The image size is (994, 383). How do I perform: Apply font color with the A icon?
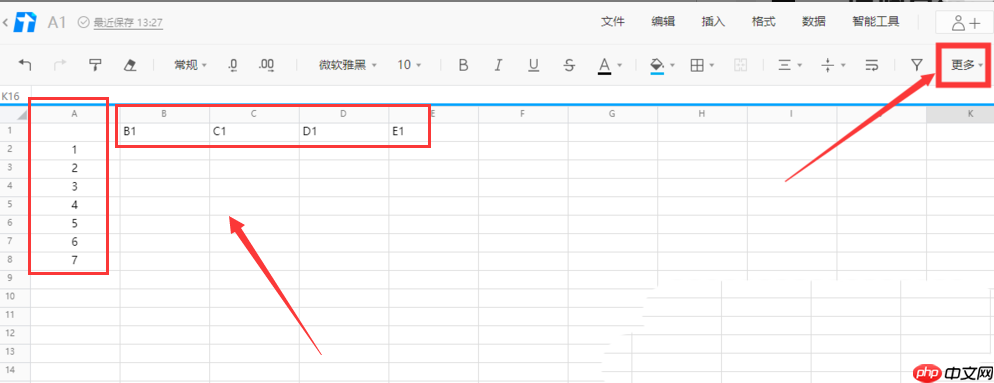pyautogui.click(x=604, y=65)
